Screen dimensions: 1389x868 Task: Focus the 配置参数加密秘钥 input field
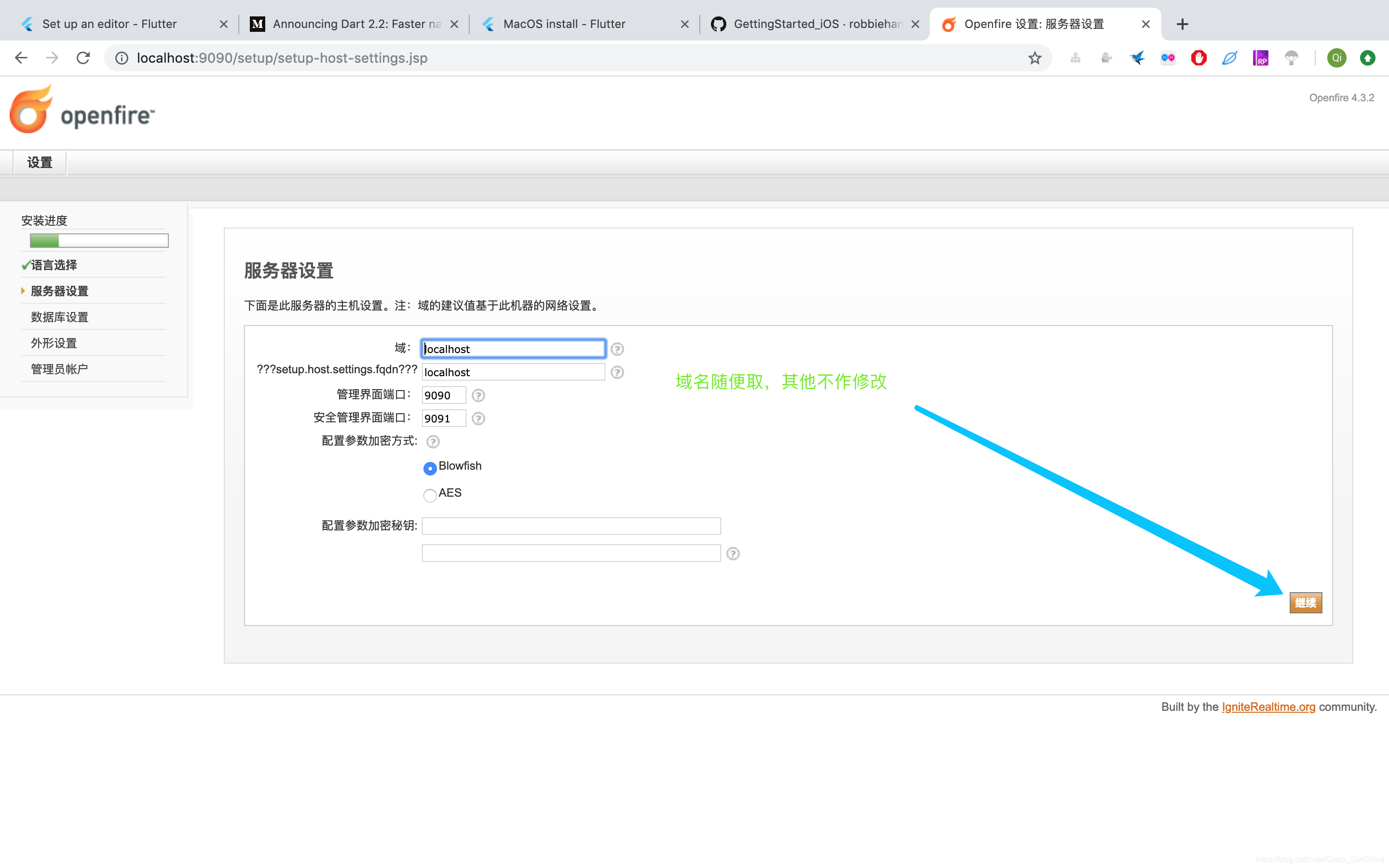click(571, 526)
